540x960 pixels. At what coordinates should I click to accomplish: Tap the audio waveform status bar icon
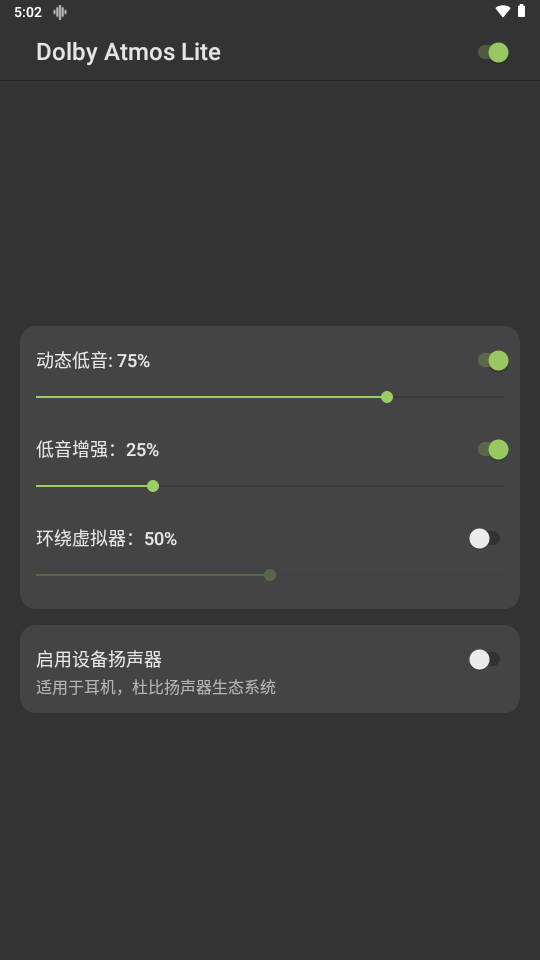60,12
